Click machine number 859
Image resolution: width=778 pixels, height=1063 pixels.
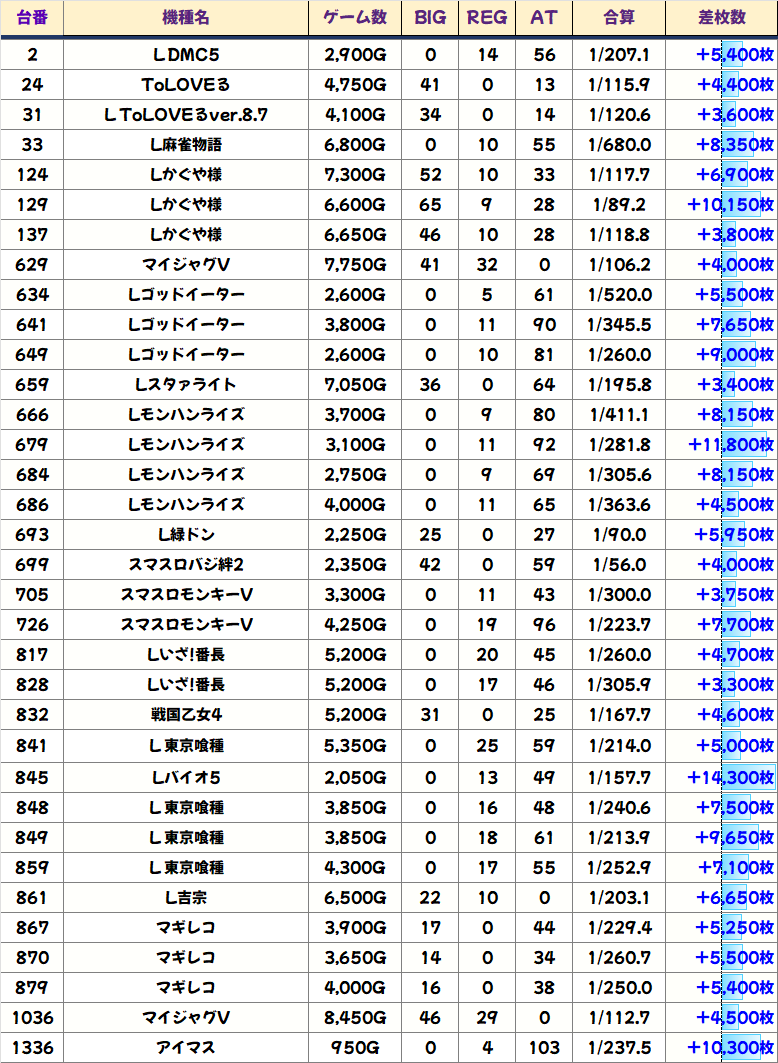32,868
